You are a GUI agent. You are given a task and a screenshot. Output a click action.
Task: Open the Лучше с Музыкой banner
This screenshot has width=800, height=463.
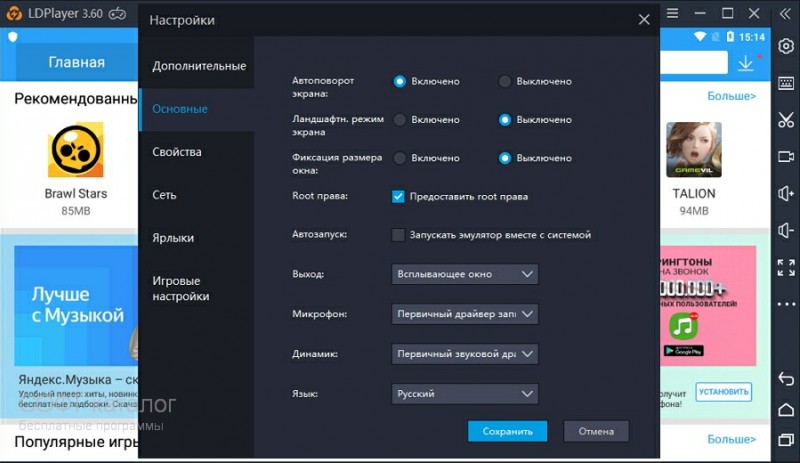click(77, 306)
